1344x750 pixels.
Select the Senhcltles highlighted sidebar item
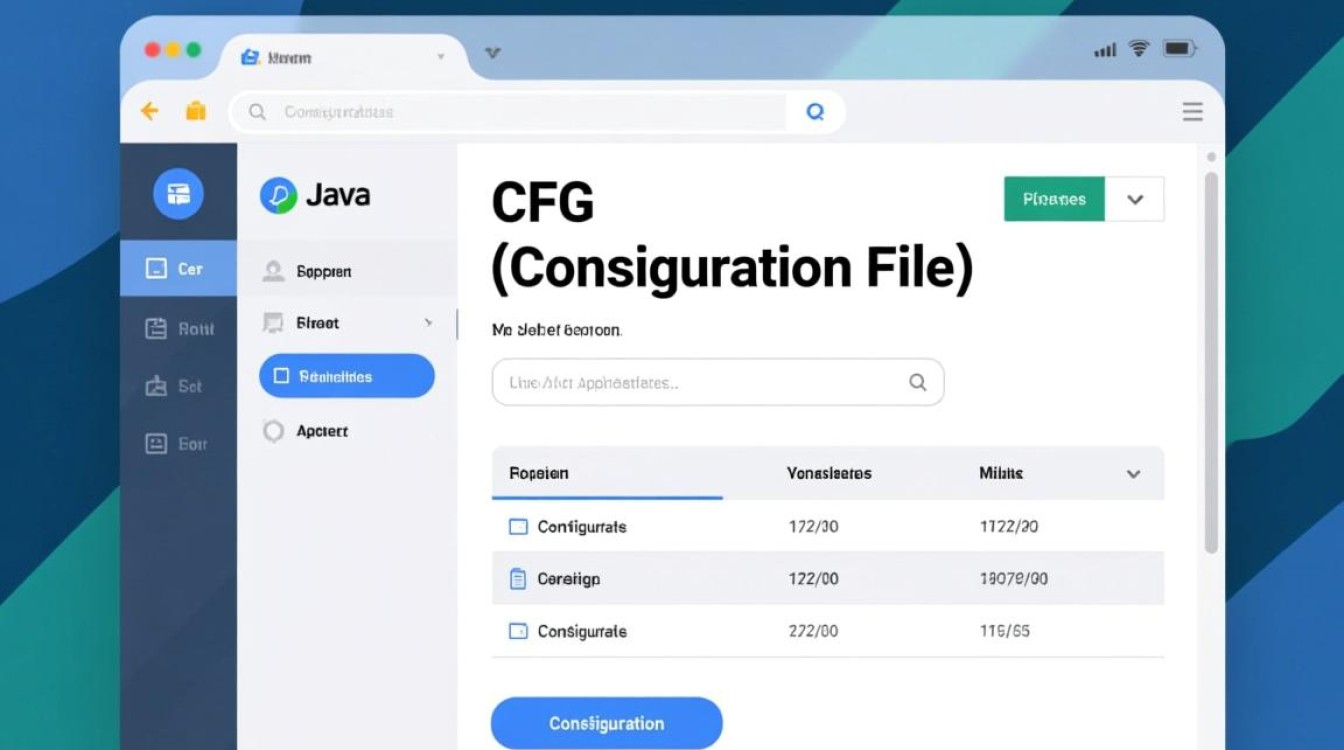345,376
